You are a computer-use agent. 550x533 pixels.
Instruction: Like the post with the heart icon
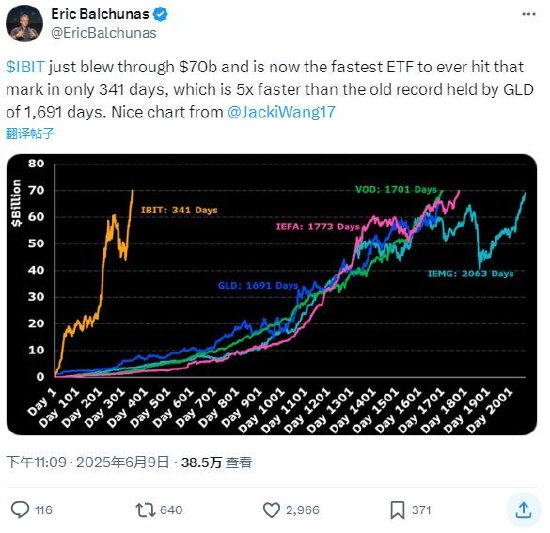(x=271, y=510)
